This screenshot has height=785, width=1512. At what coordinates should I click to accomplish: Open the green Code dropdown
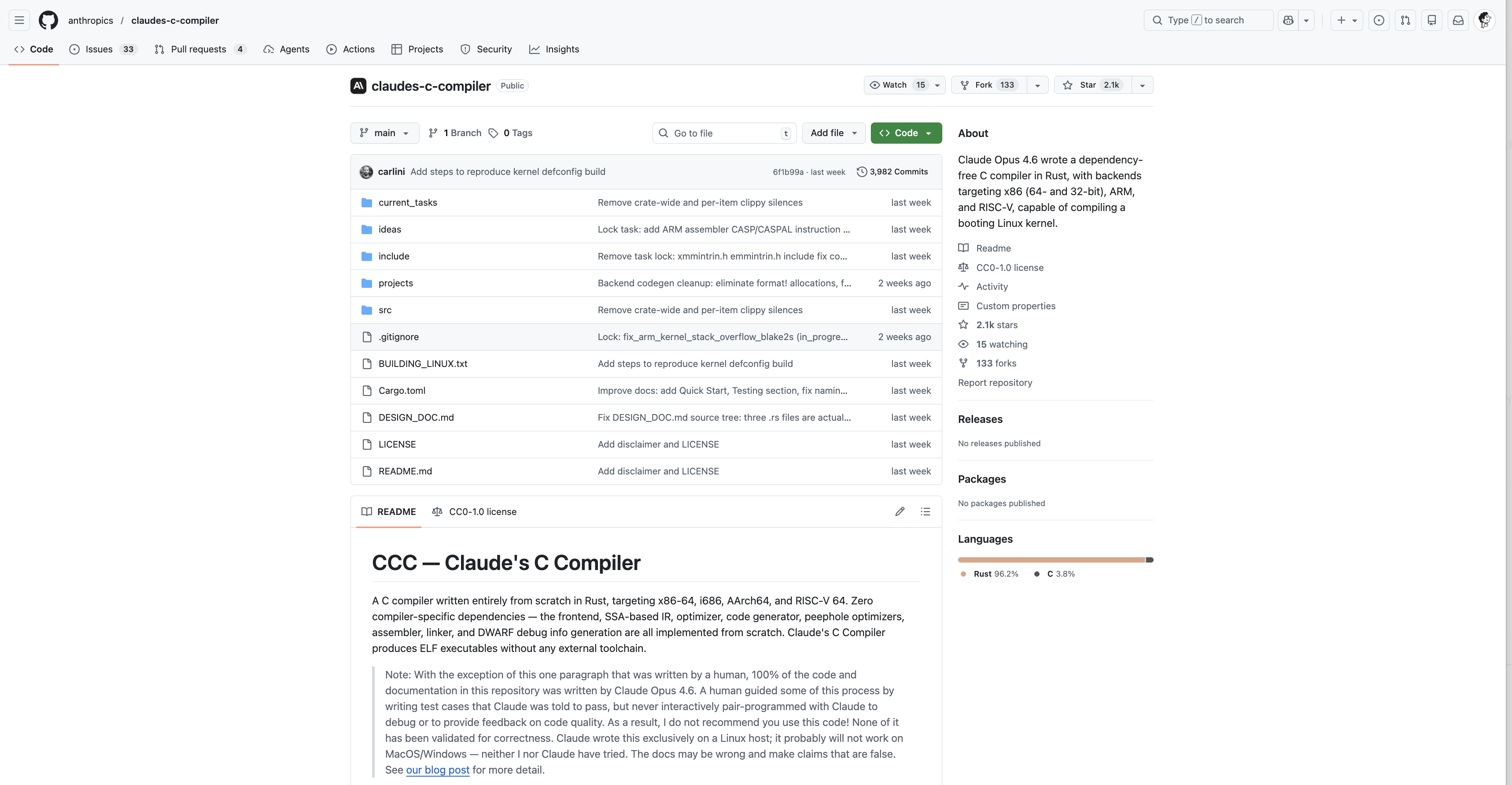(906, 133)
